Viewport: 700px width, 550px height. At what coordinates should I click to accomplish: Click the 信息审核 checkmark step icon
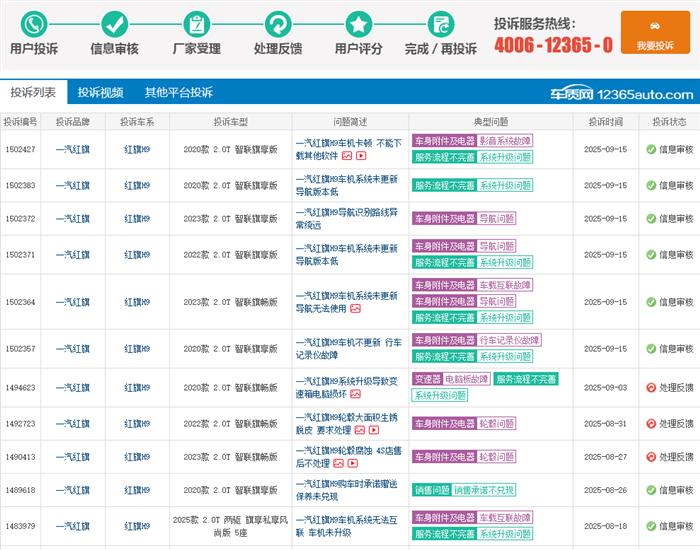[115, 24]
